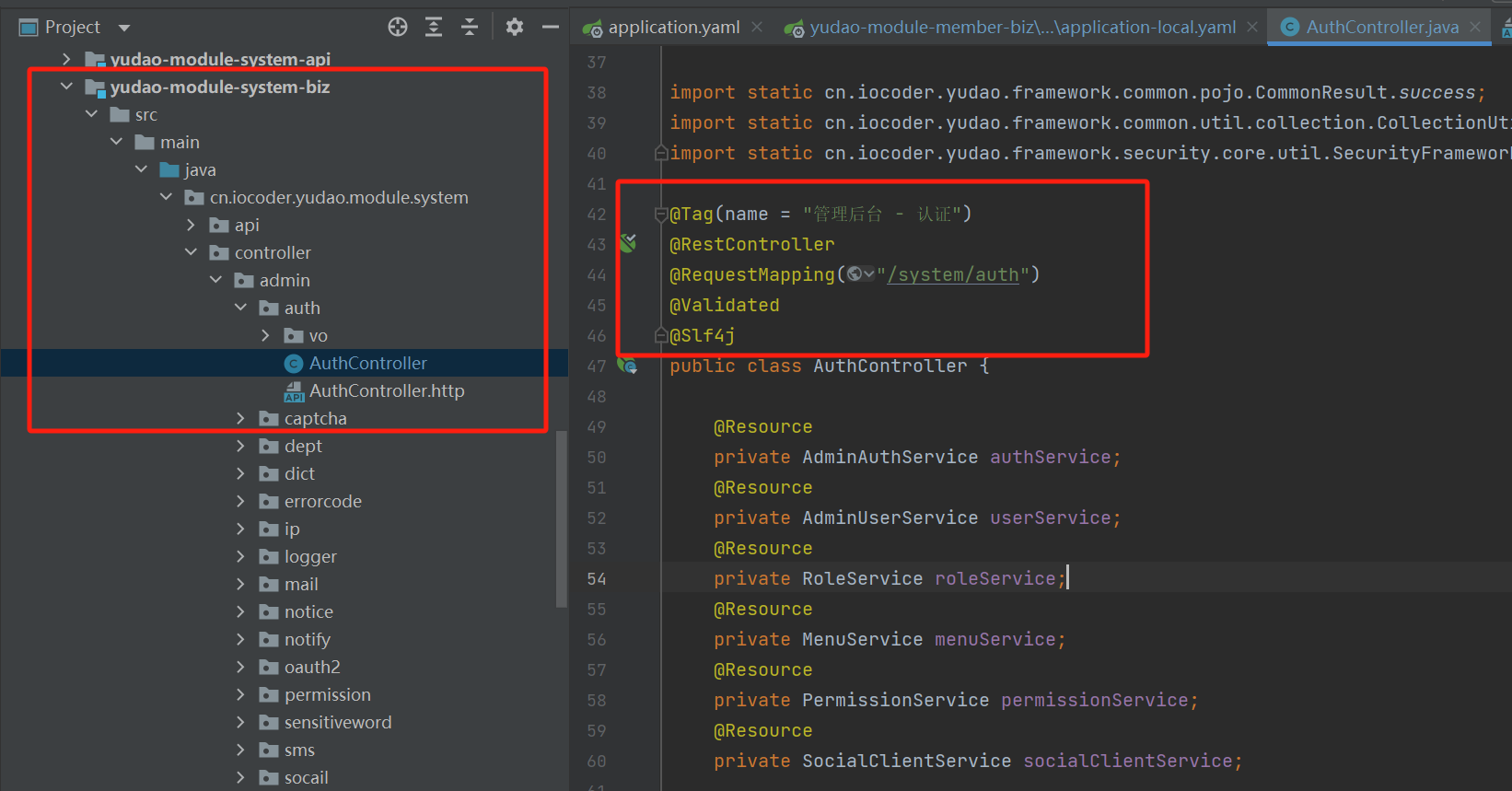Expand the captcha package
This screenshot has width=1512, height=791.
pos(240,418)
